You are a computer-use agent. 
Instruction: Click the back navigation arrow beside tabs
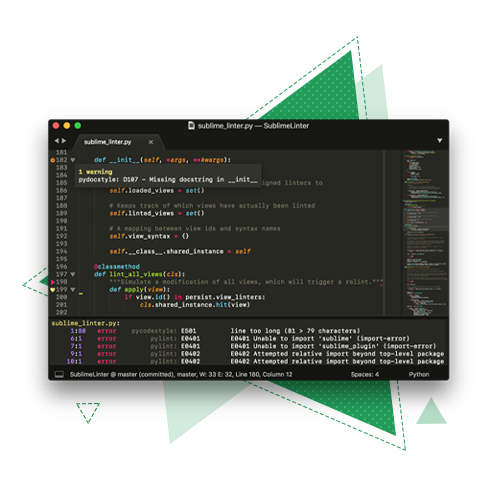pyautogui.click(x=57, y=141)
